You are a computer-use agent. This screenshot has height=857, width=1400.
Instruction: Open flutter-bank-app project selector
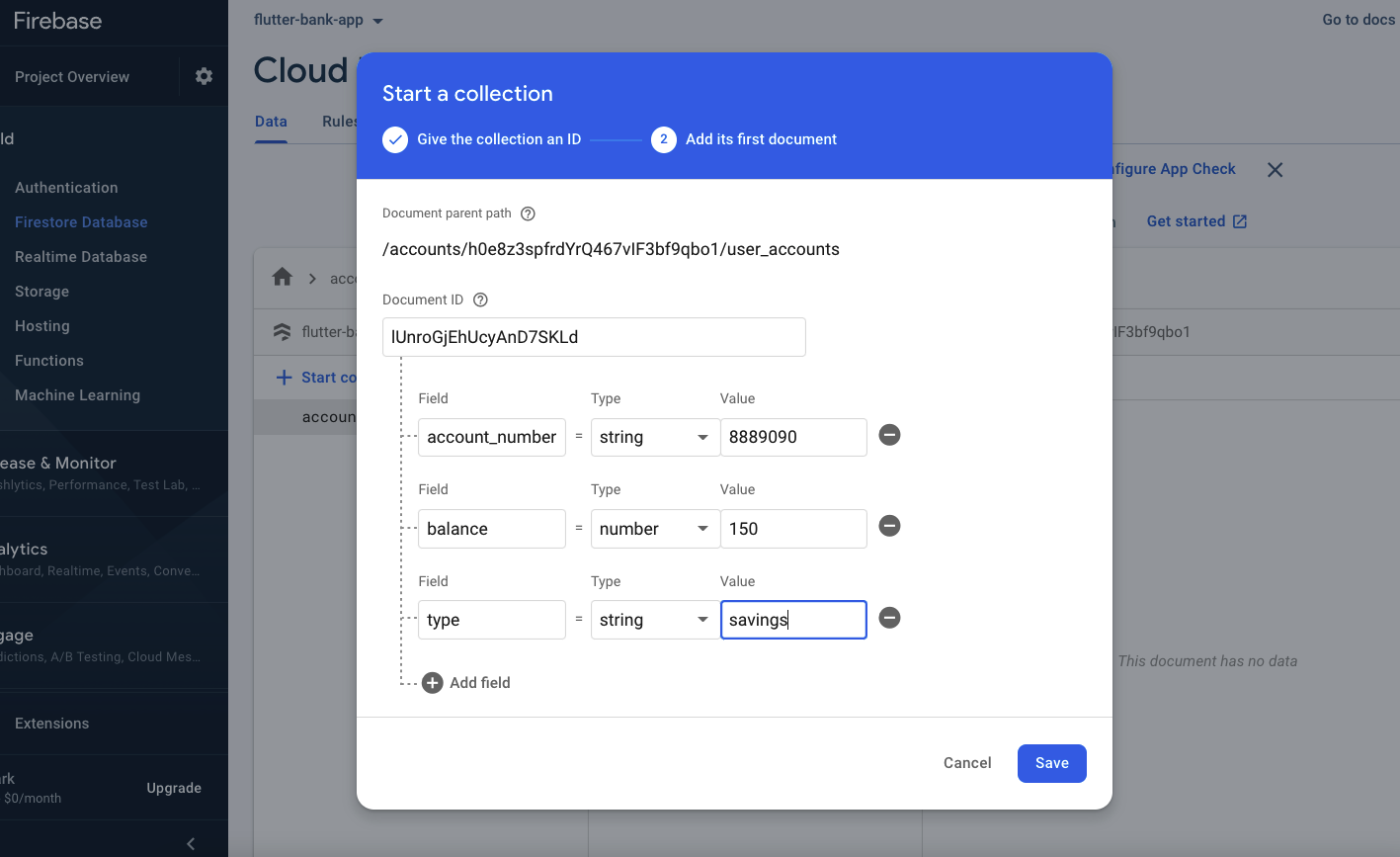pos(318,20)
